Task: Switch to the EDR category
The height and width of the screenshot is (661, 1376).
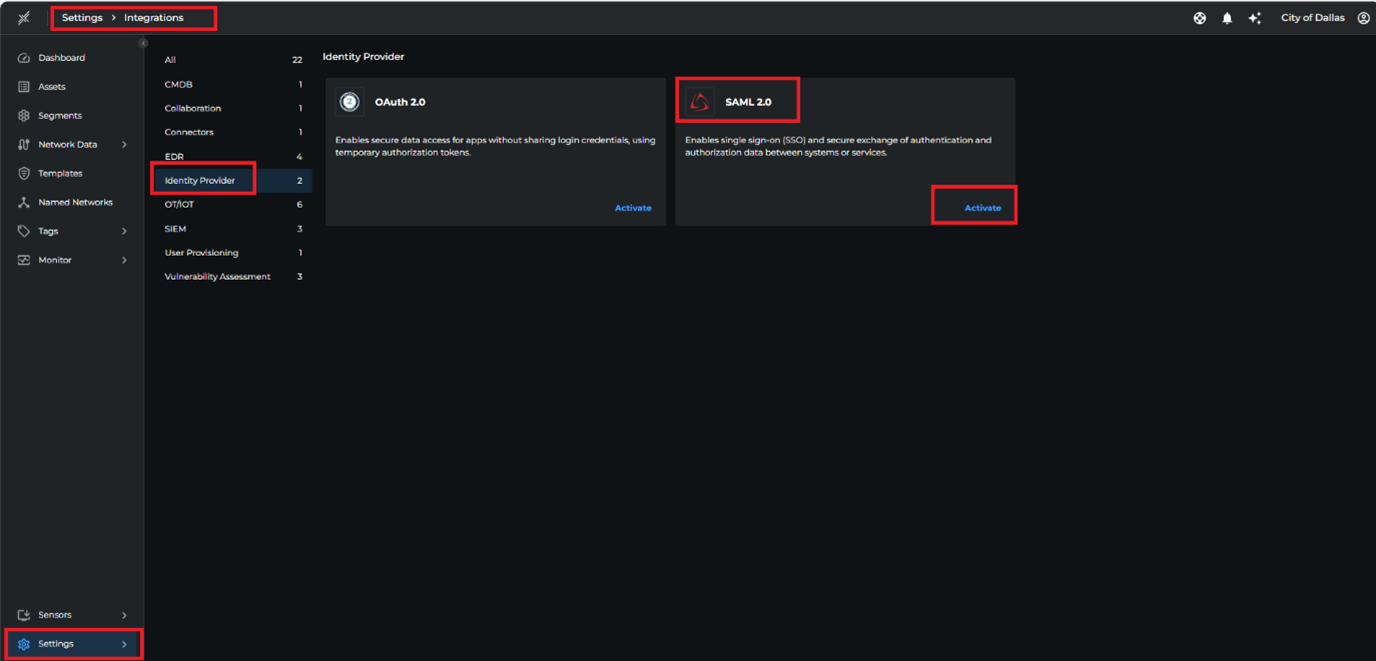Action: pyautogui.click(x=174, y=156)
